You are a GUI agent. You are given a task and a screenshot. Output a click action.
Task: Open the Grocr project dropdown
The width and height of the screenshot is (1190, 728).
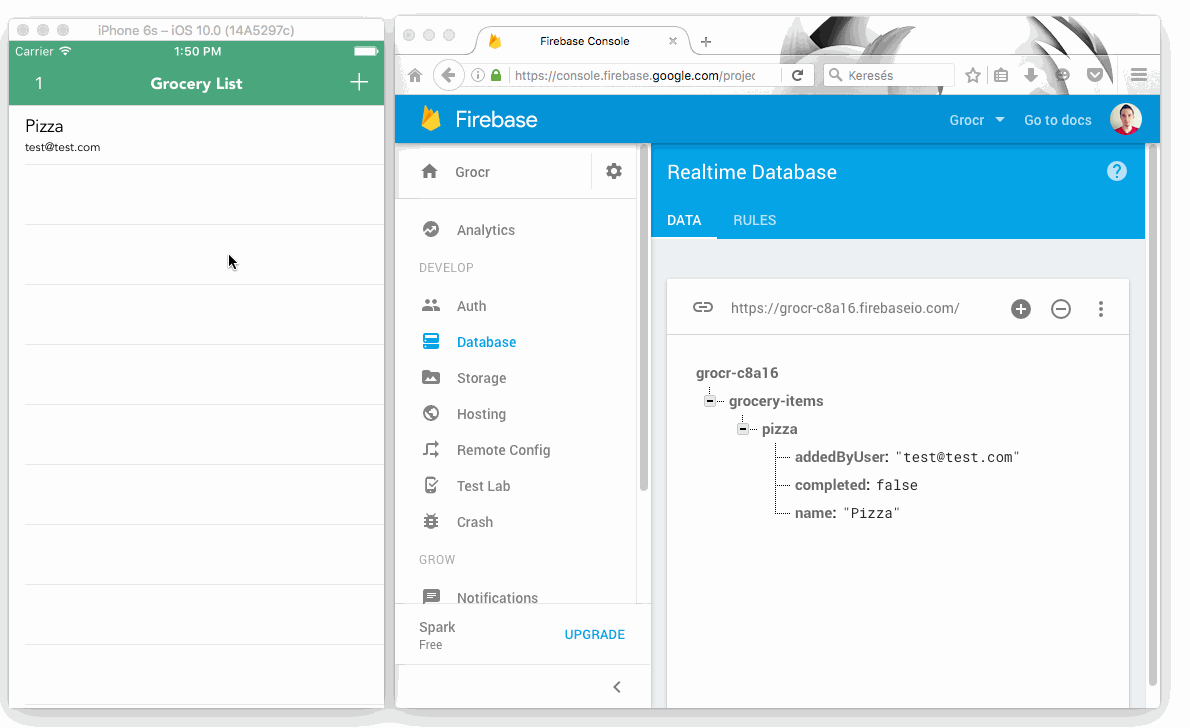[x=976, y=119]
